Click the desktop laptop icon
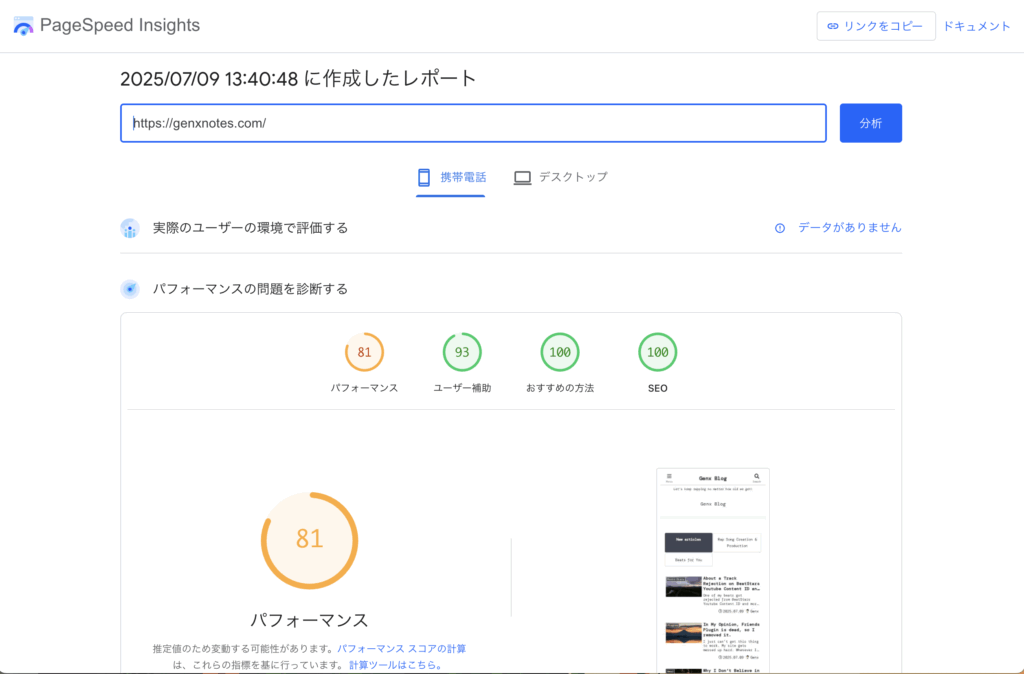The height and width of the screenshot is (674, 1024). pos(522,177)
